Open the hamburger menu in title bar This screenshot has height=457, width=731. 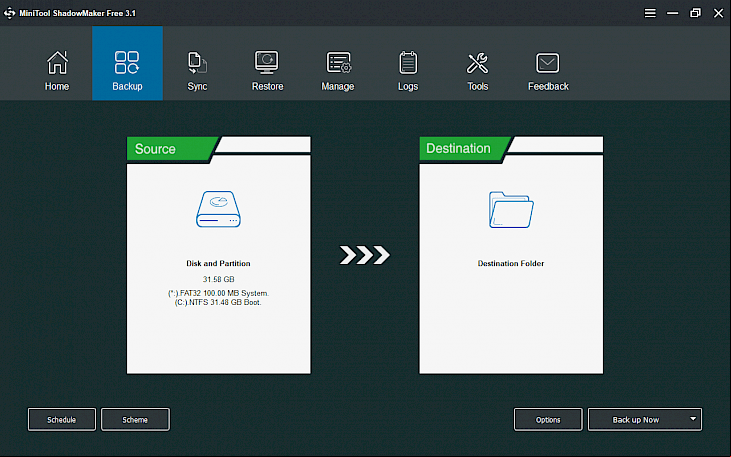[650, 13]
